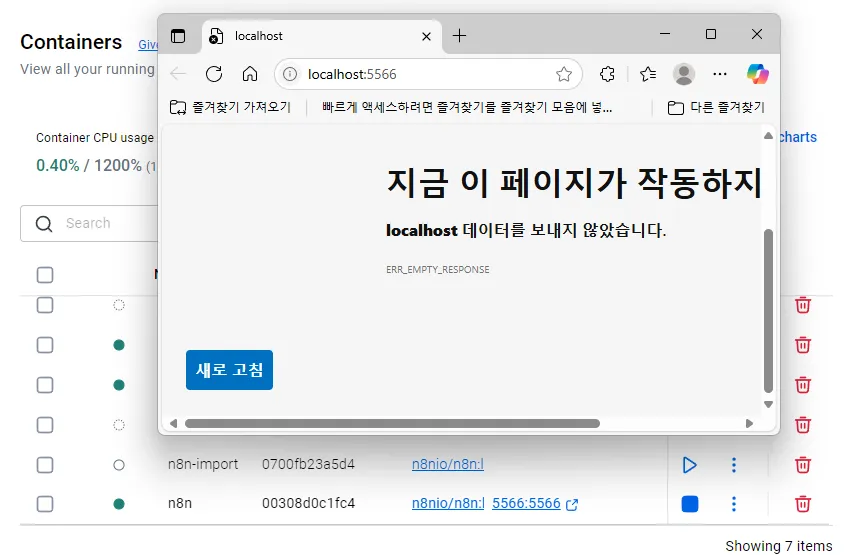Check the second container row checkbox
Screen dimensions: 855x555
tap(45, 345)
